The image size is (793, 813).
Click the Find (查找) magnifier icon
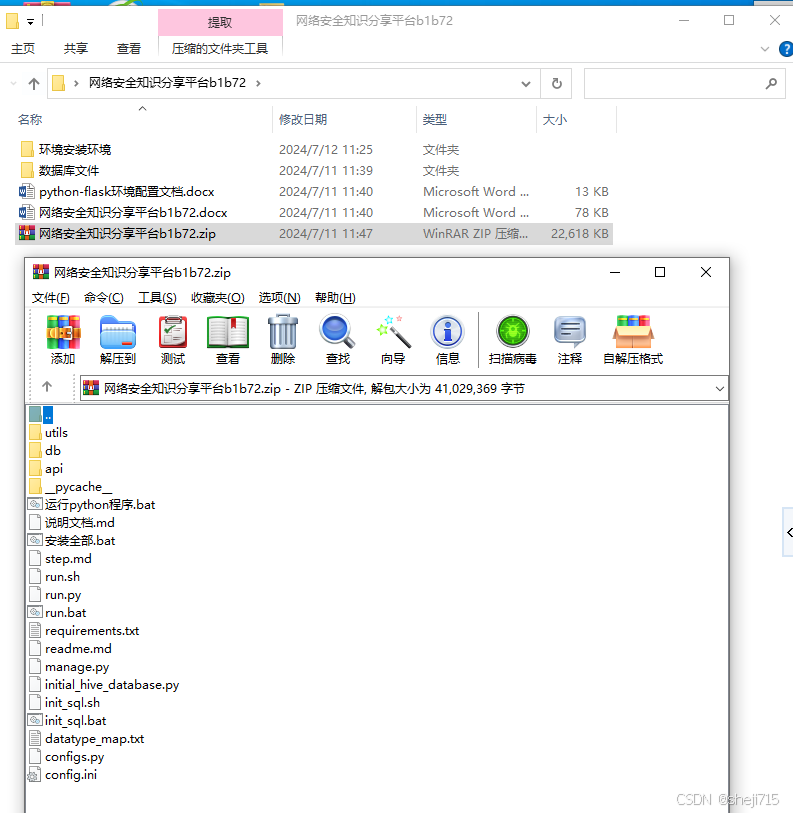pos(338,340)
